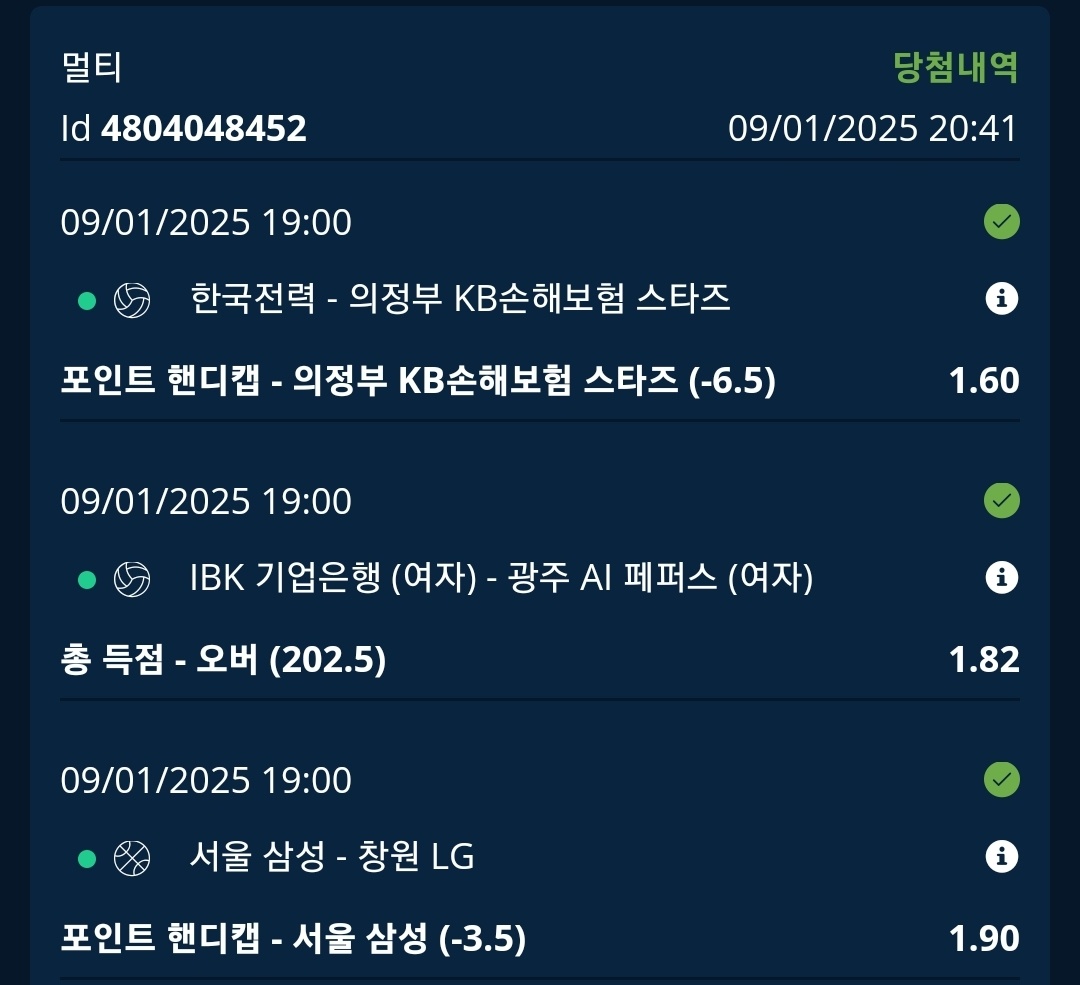Click green checkmark on third bet leg
Viewport: 1080px width, 985px height.
(x=1001, y=780)
